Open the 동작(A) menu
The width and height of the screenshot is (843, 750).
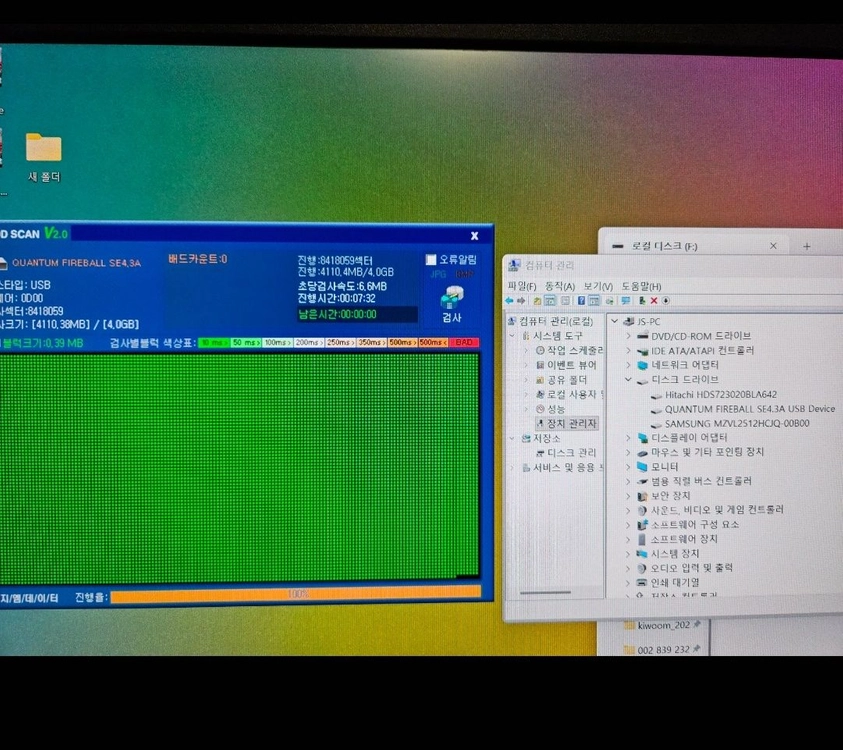(x=560, y=286)
